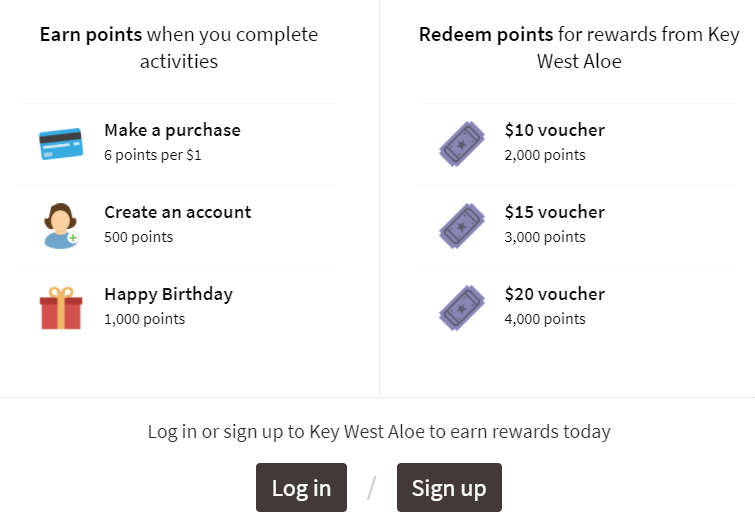The height and width of the screenshot is (520, 755).
Task: Click the create account person icon
Action: pyautogui.click(x=60, y=225)
